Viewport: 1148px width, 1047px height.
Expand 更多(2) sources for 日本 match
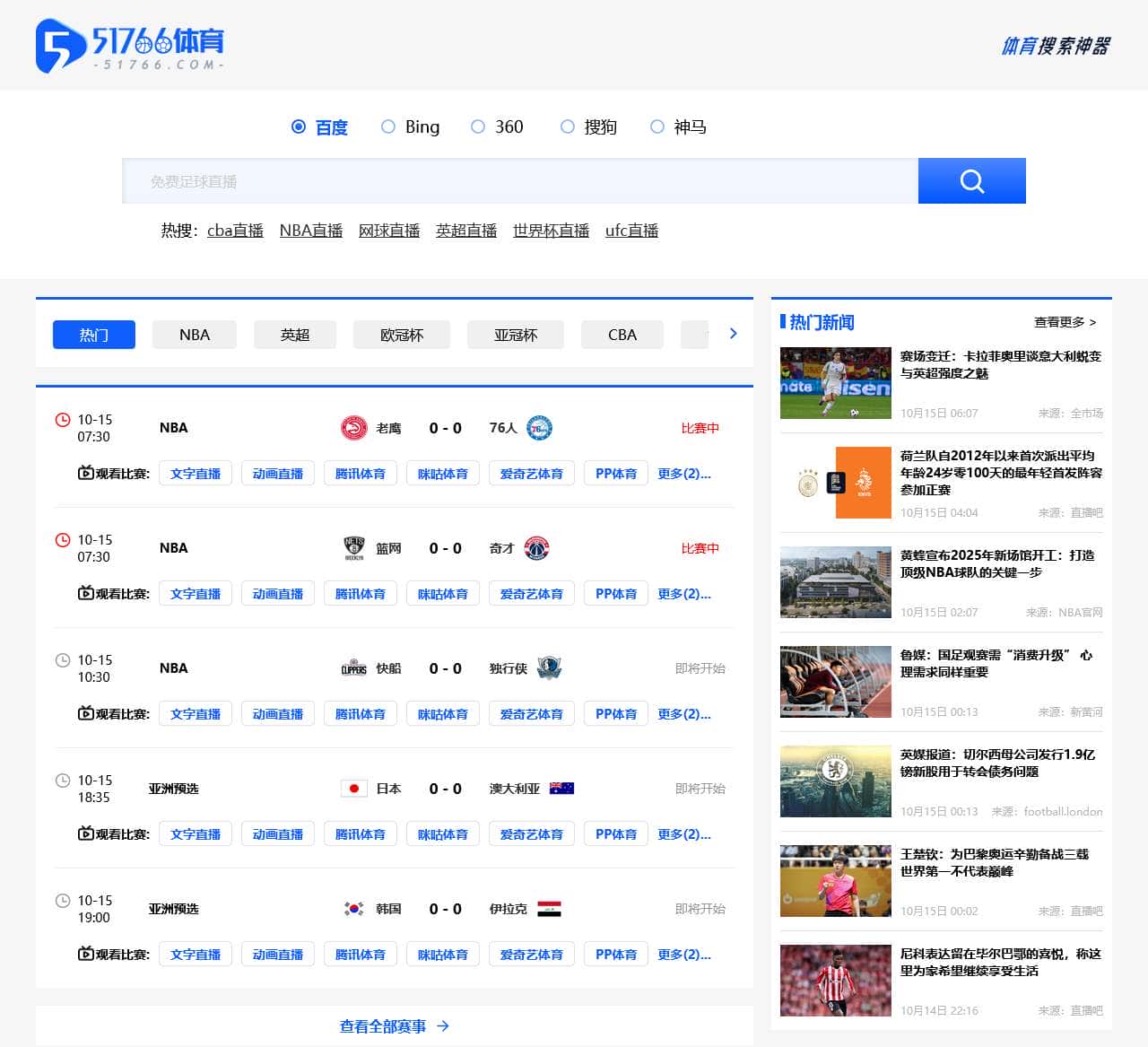point(684,834)
